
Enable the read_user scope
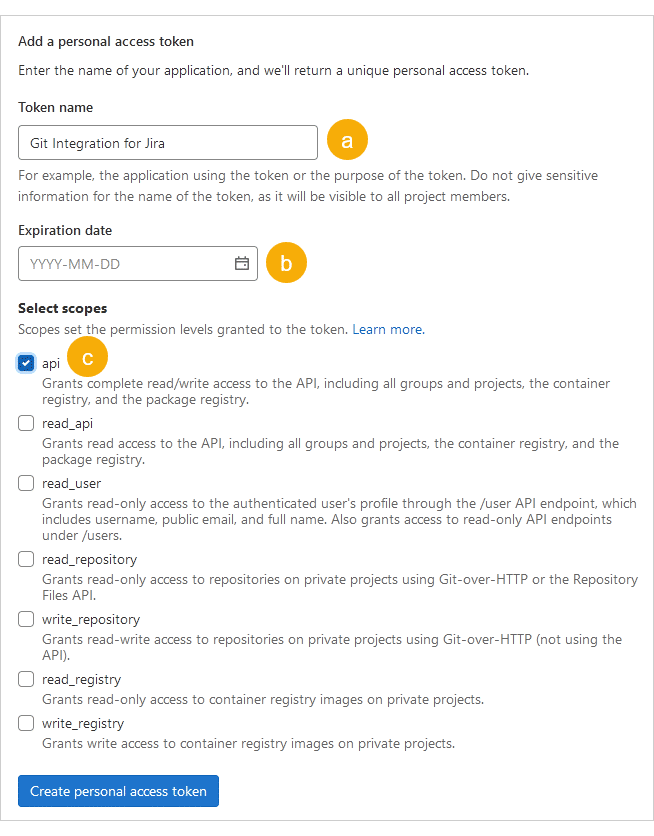[x=25, y=483]
